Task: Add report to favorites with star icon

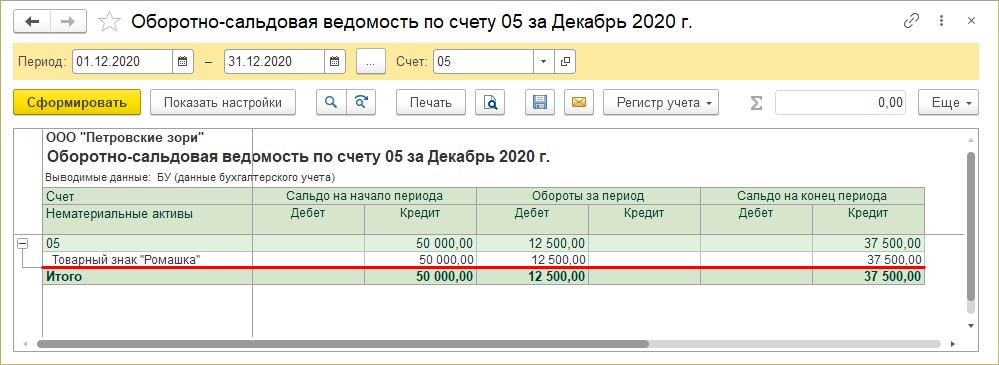Action: tap(109, 22)
